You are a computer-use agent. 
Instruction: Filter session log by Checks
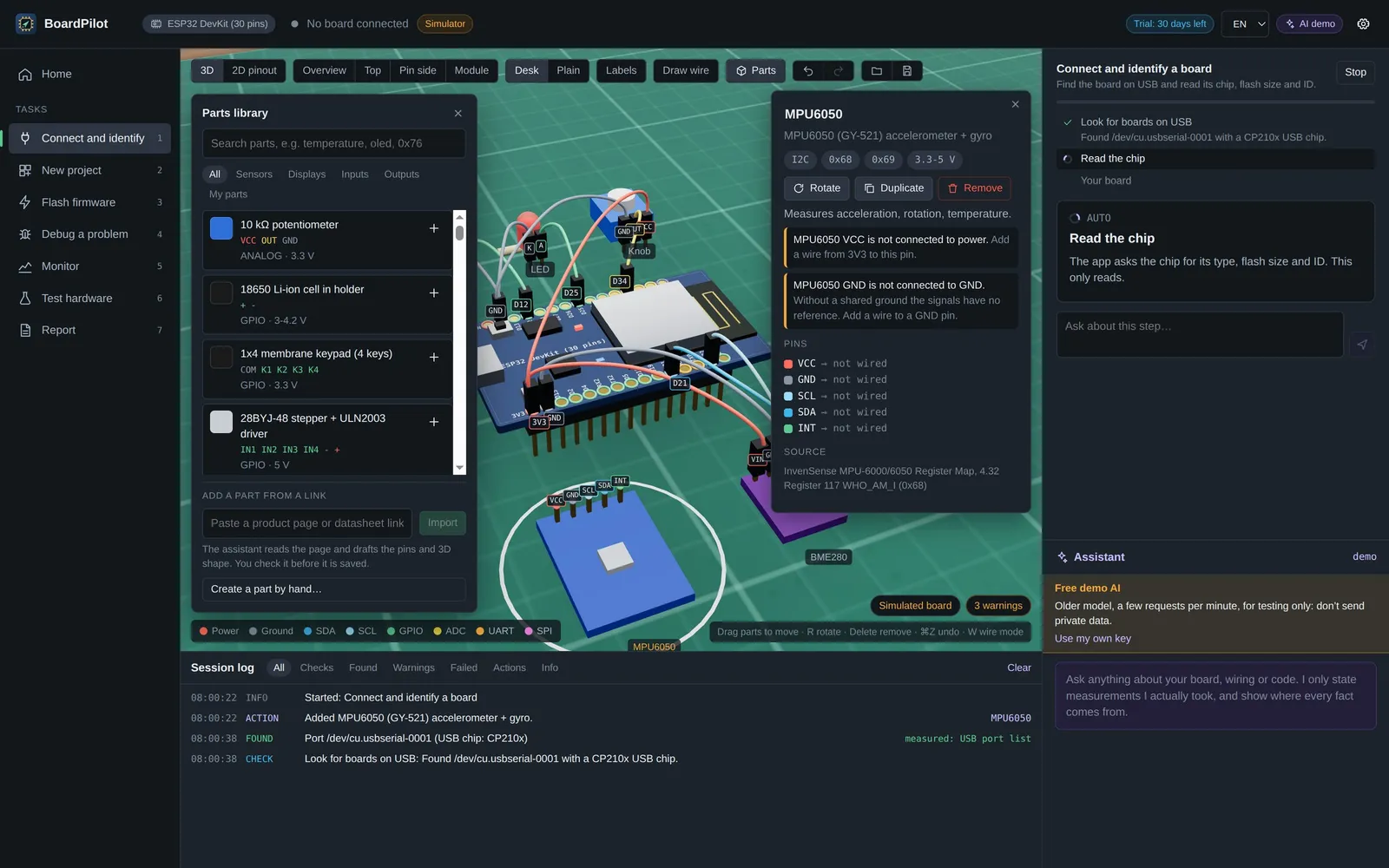316,668
